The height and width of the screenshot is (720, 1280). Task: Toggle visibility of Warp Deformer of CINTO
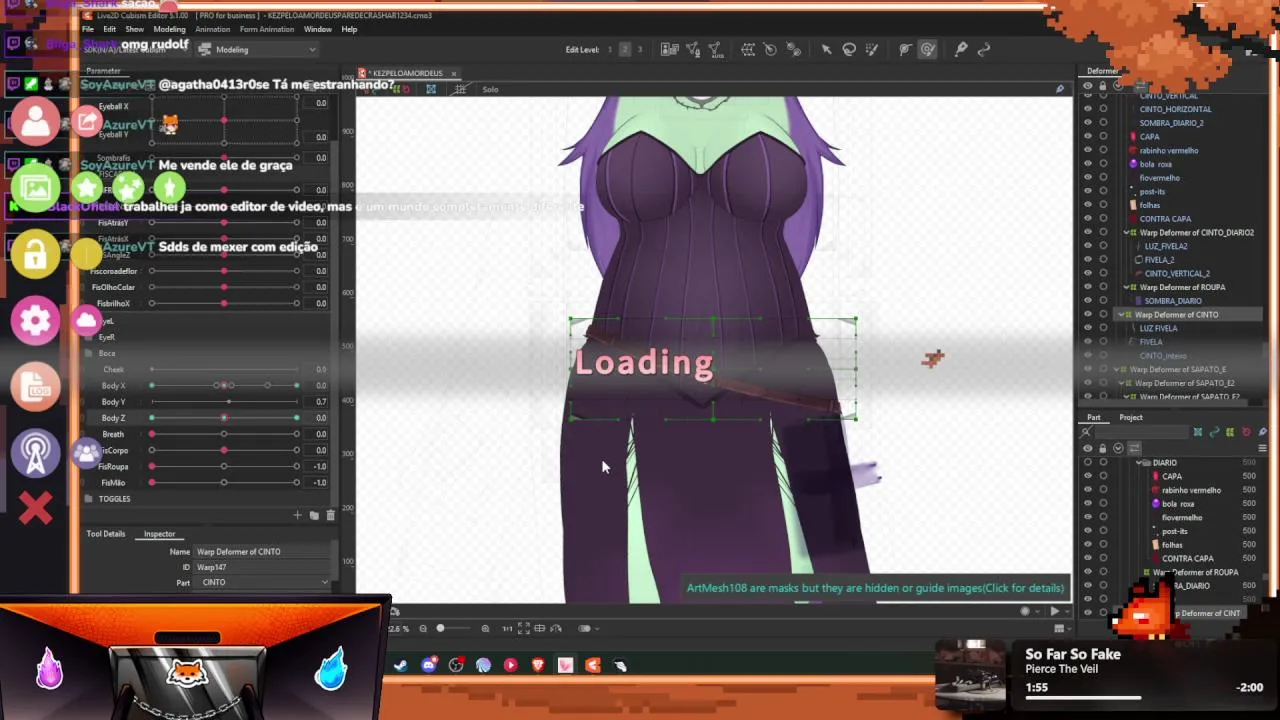pyautogui.click(x=1088, y=314)
